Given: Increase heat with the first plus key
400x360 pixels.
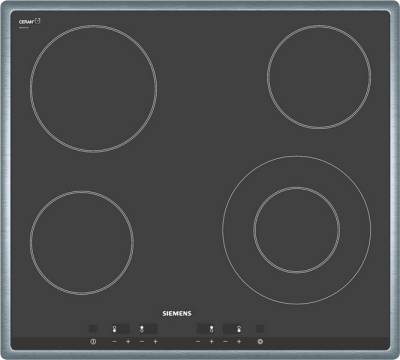Looking at the screenshot, I should [x=128, y=342].
